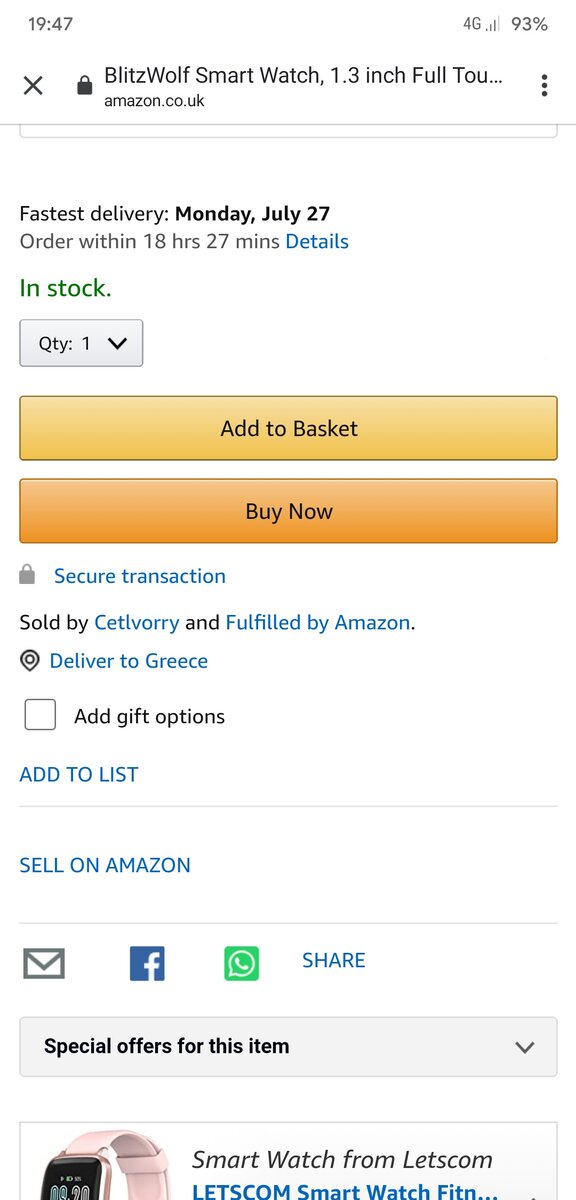Select Deliver to Greece link
576x1200 pixels.
129,661
